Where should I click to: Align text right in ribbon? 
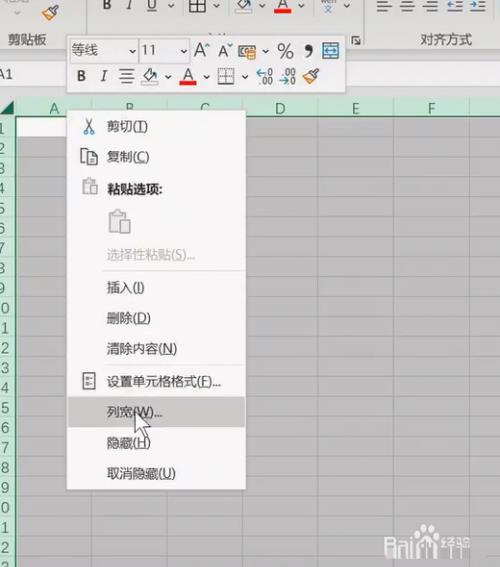(431, 6)
